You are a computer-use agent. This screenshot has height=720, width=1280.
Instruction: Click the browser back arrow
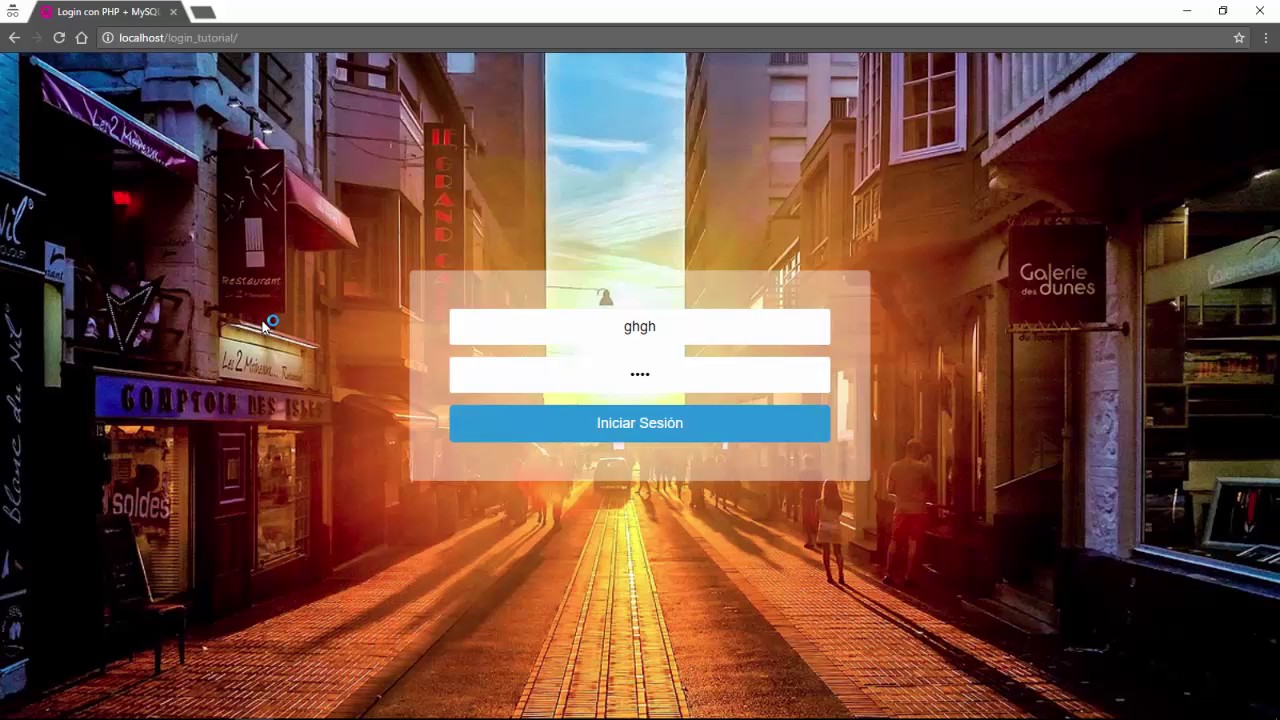point(14,38)
